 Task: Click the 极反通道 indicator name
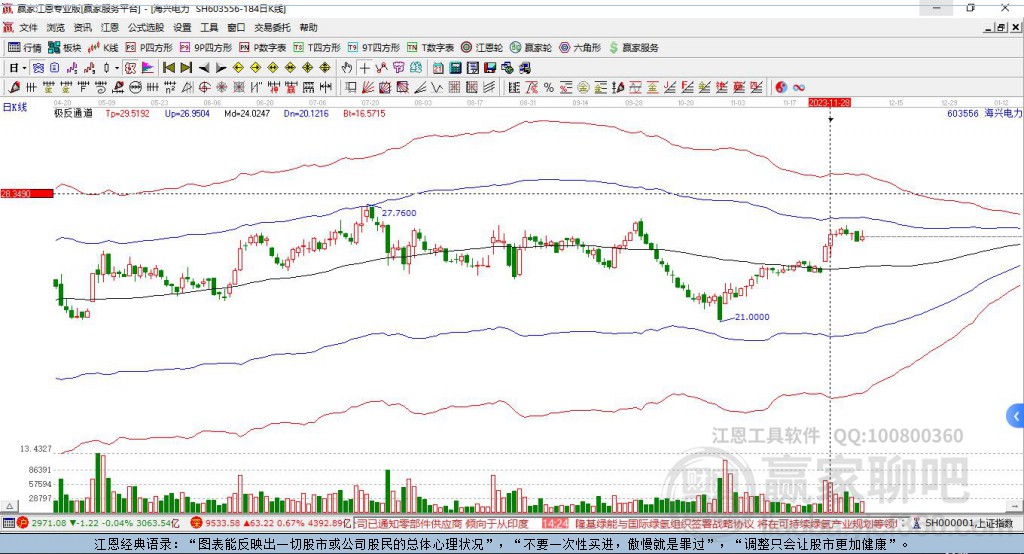click(73, 113)
